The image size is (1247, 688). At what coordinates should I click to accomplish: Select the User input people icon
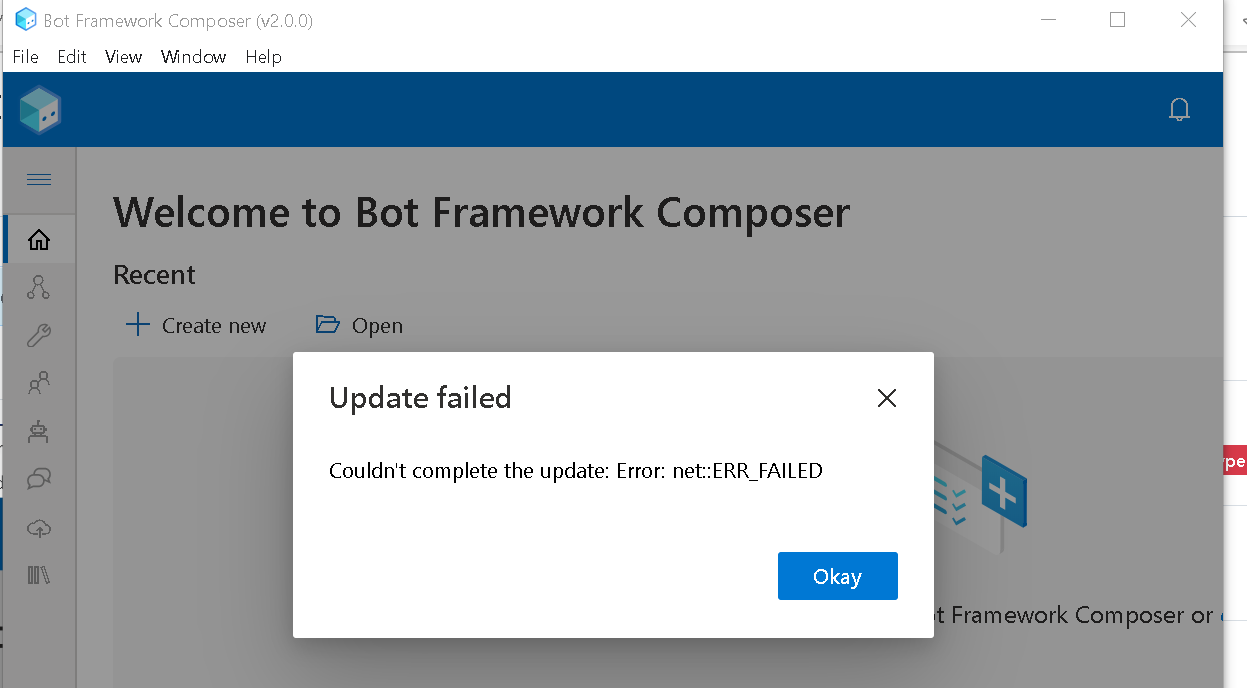38,383
